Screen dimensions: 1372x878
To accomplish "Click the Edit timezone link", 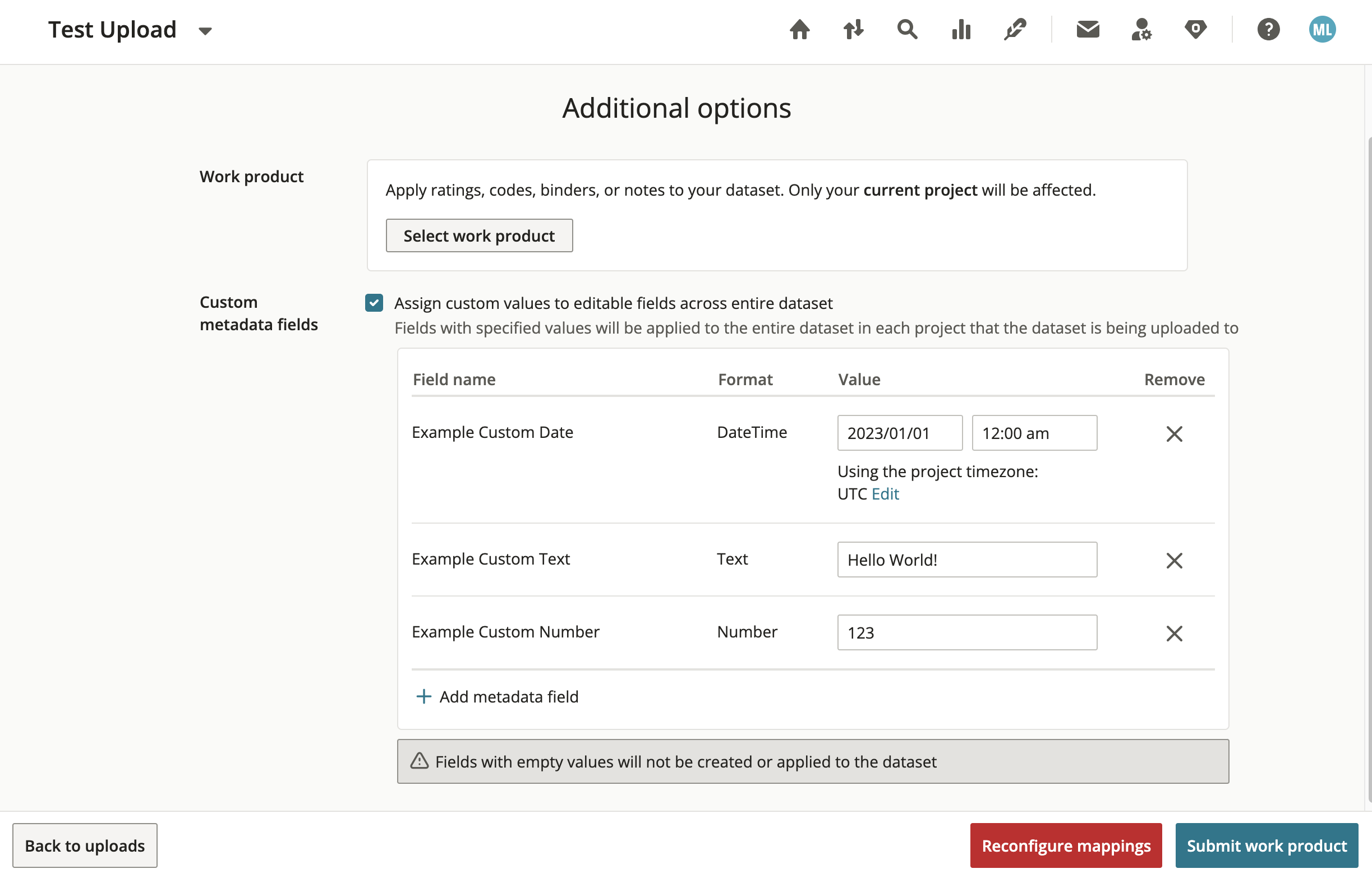I will click(885, 494).
